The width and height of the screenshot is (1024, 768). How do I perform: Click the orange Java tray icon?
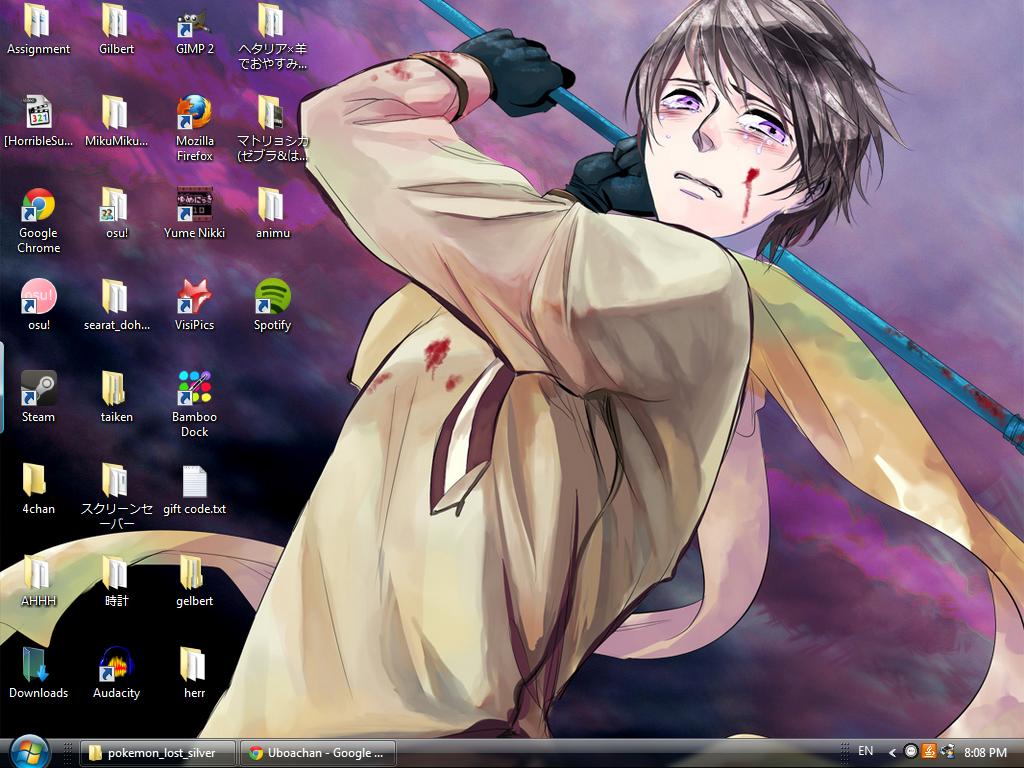point(929,752)
